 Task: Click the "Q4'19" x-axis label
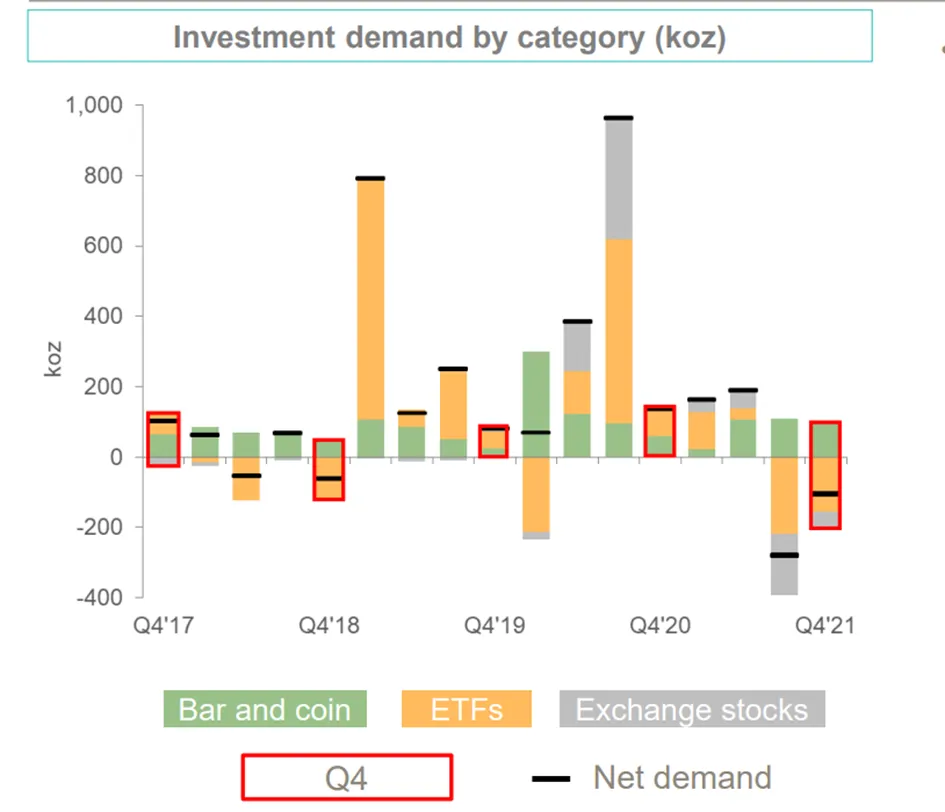[x=494, y=625]
